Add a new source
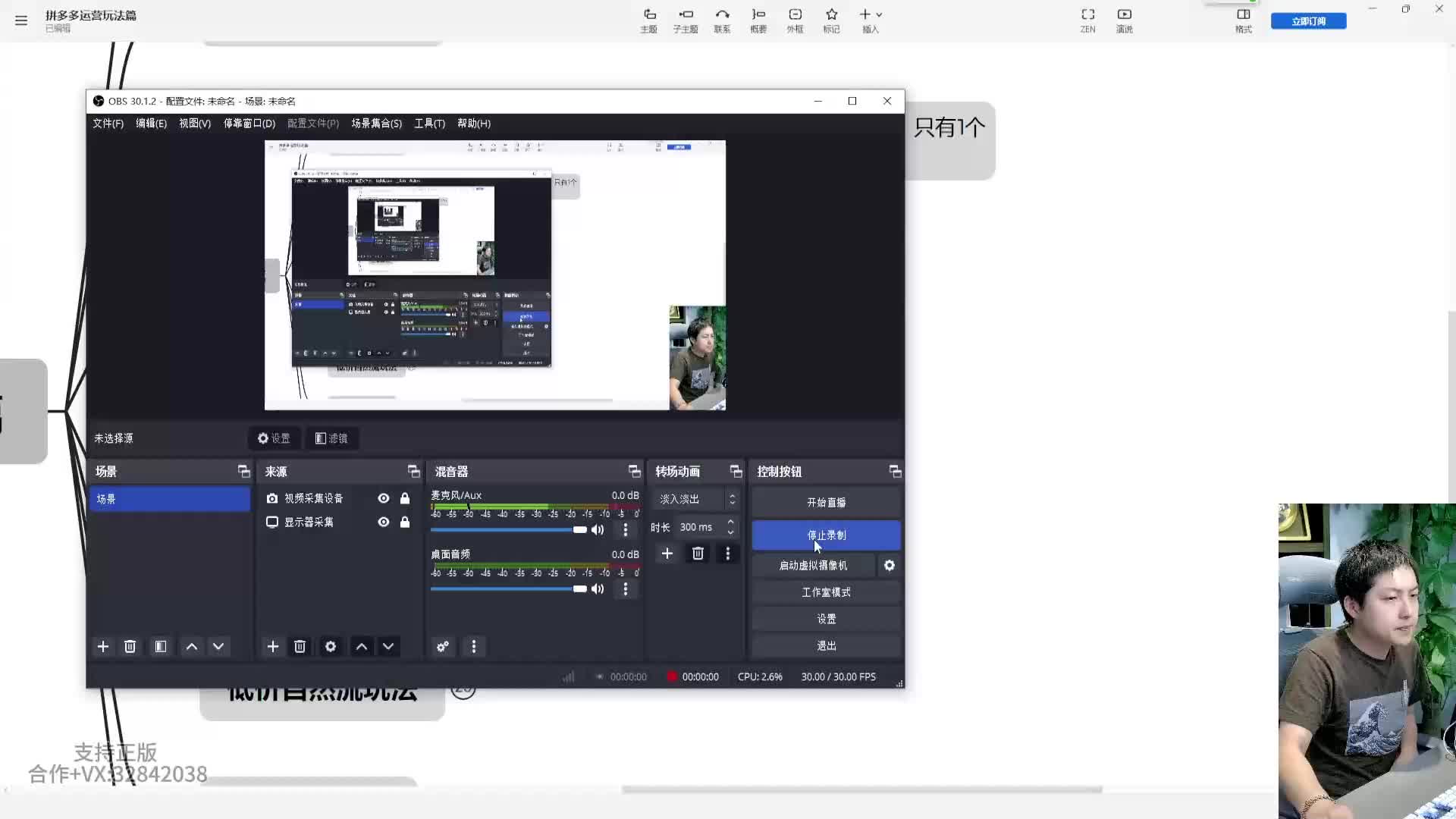1456x819 pixels. point(273,646)
